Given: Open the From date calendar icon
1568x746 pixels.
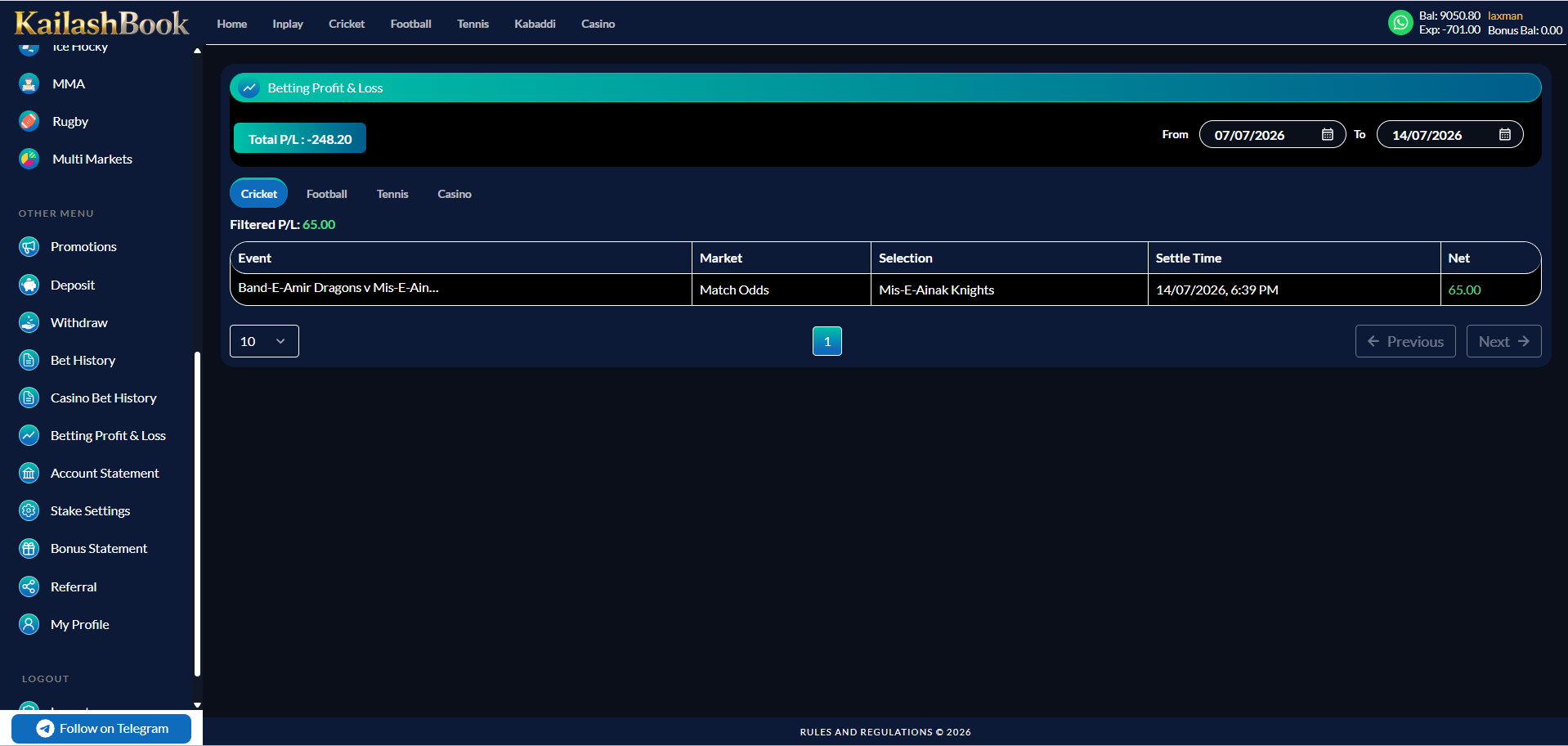Looking at the screenshot, I should click(x=1328, y=134).
